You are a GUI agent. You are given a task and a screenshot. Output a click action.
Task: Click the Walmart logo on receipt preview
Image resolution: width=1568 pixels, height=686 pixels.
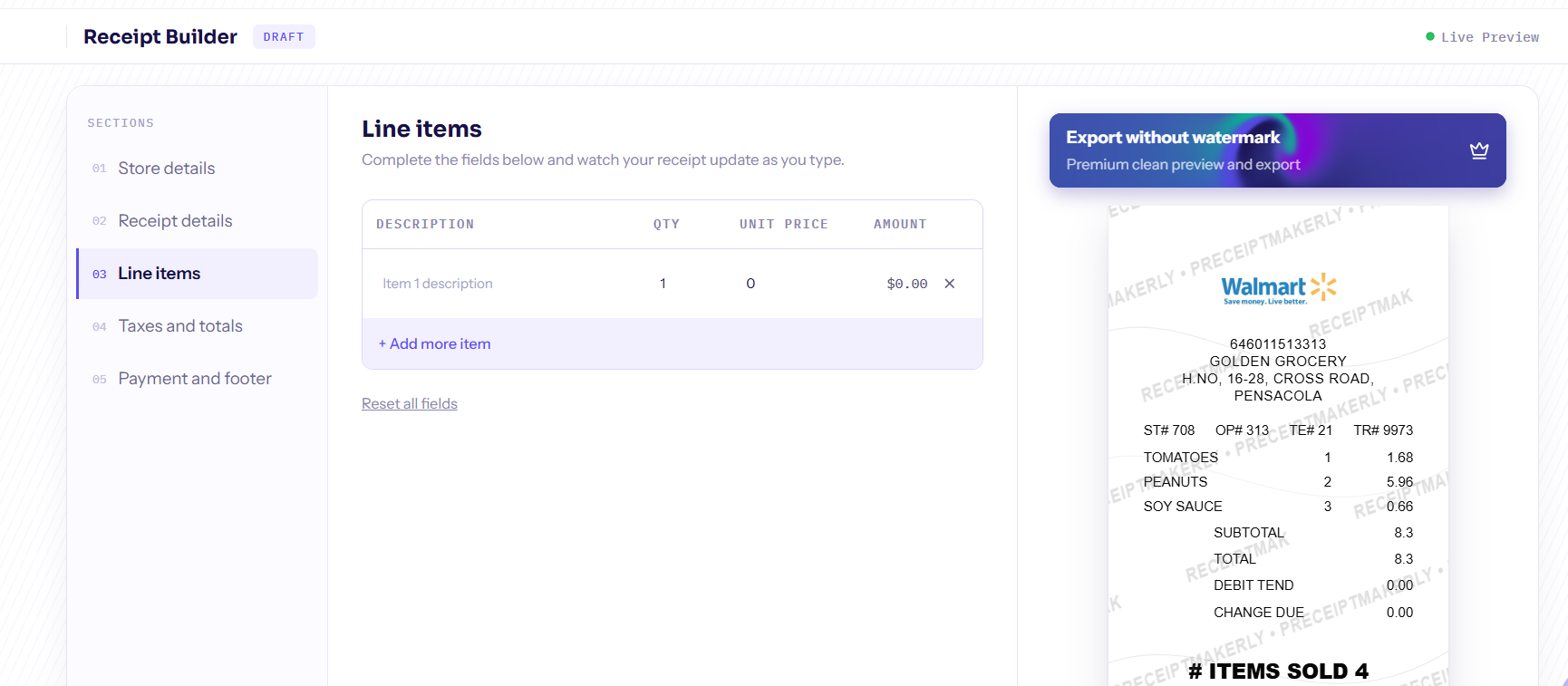1278,289
